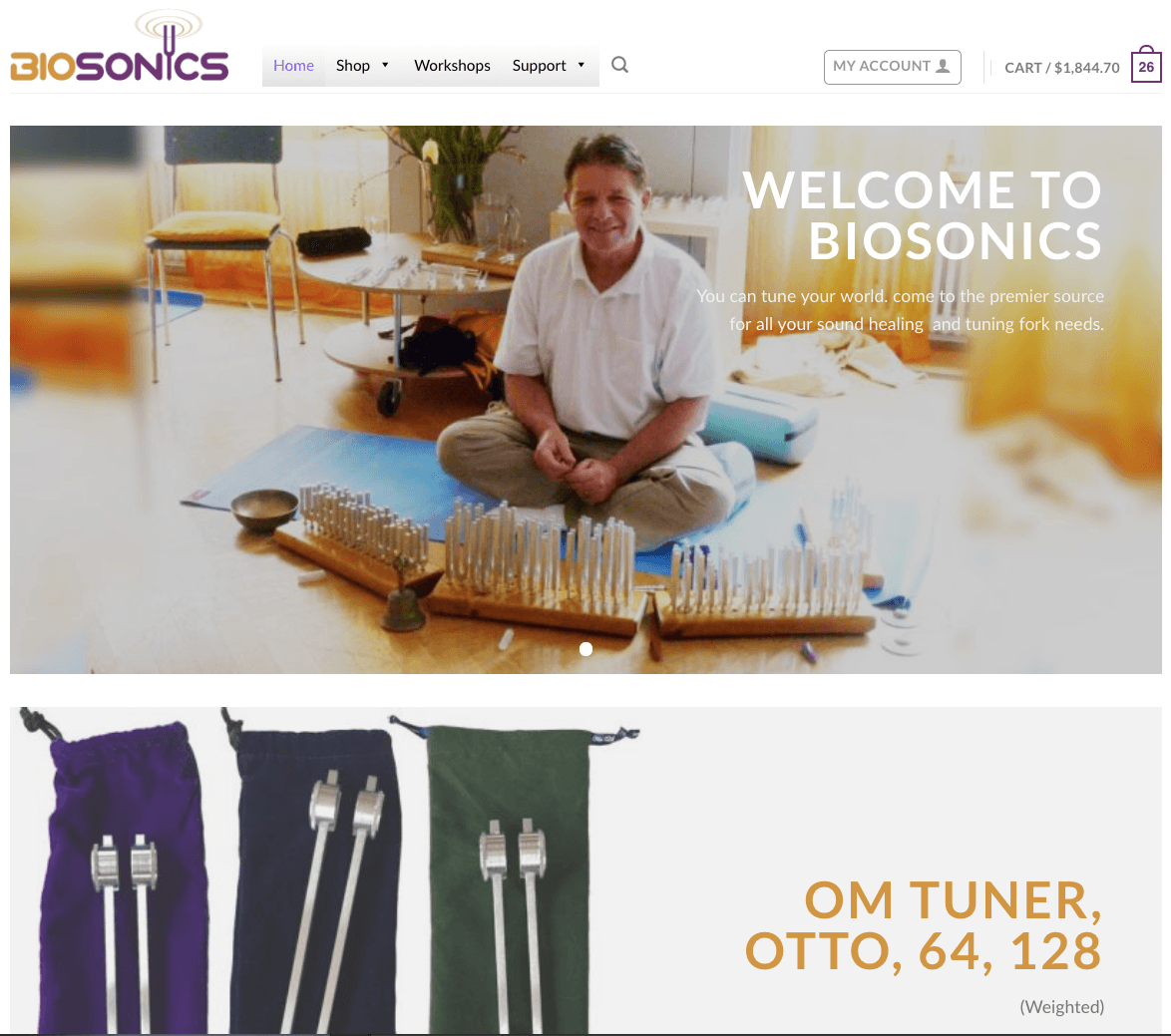The image size is (1171, 1036).
Task: Open the CART / $1,844.70 link
Action: [1062, 68]
